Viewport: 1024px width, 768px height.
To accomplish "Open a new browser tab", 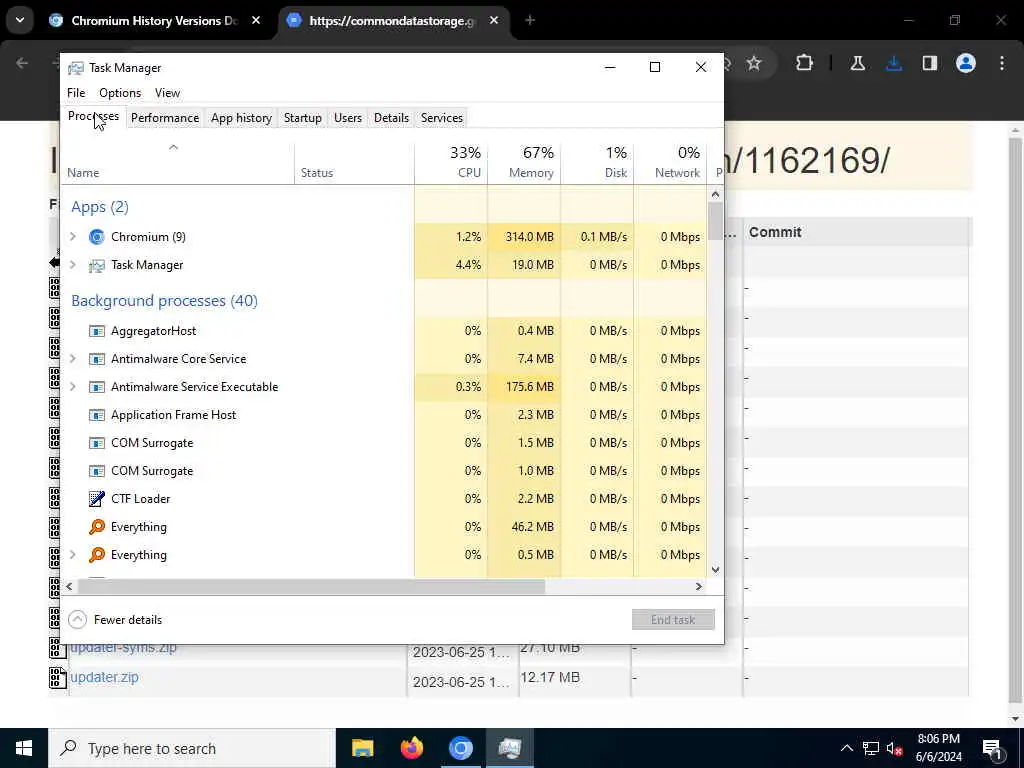I will pos(530,21).
